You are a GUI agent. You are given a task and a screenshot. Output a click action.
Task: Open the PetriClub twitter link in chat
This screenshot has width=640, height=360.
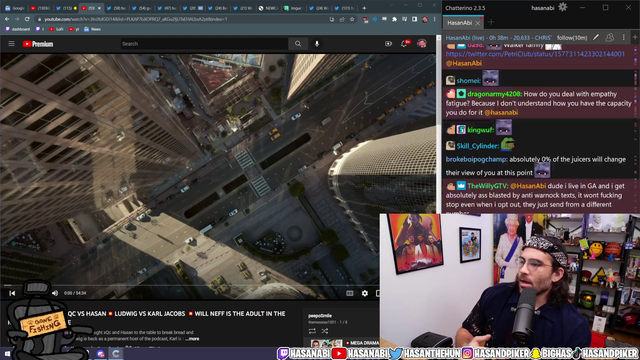pos(535,54)
